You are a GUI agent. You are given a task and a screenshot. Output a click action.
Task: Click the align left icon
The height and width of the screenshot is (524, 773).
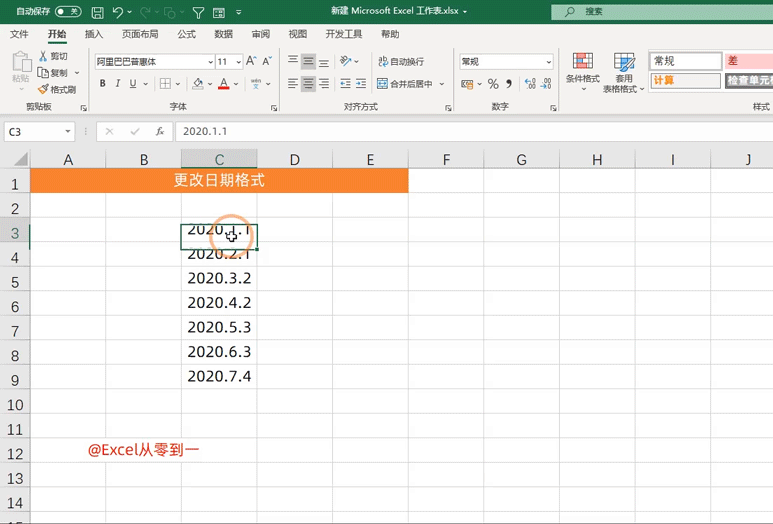tap(293, 83)
